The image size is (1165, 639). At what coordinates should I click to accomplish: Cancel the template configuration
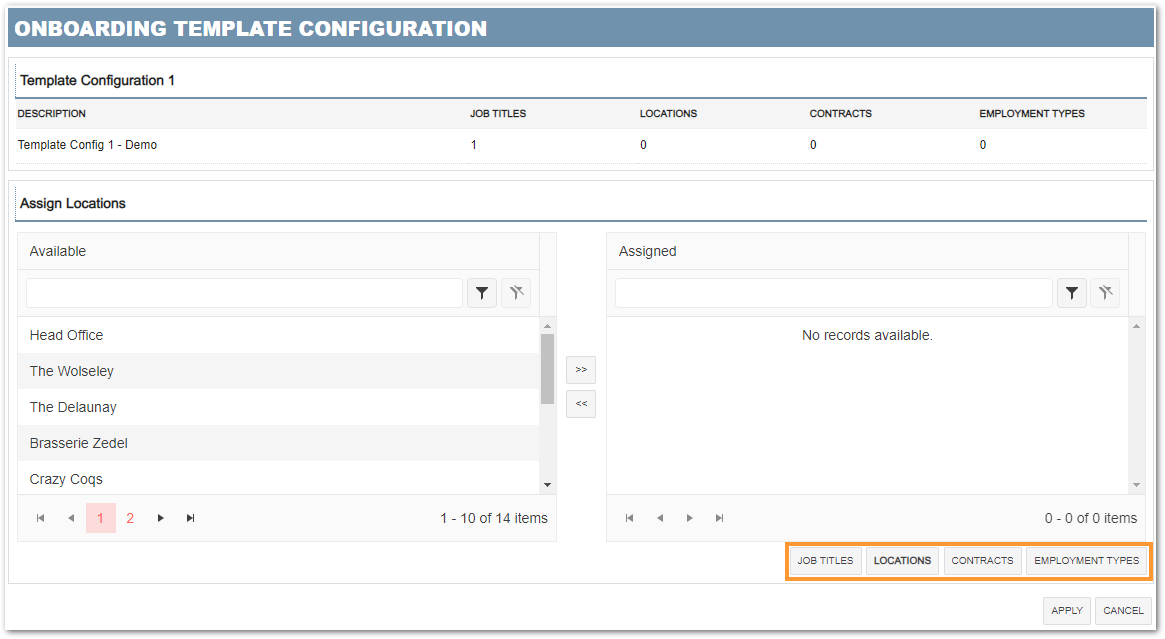pos(1123,611)
